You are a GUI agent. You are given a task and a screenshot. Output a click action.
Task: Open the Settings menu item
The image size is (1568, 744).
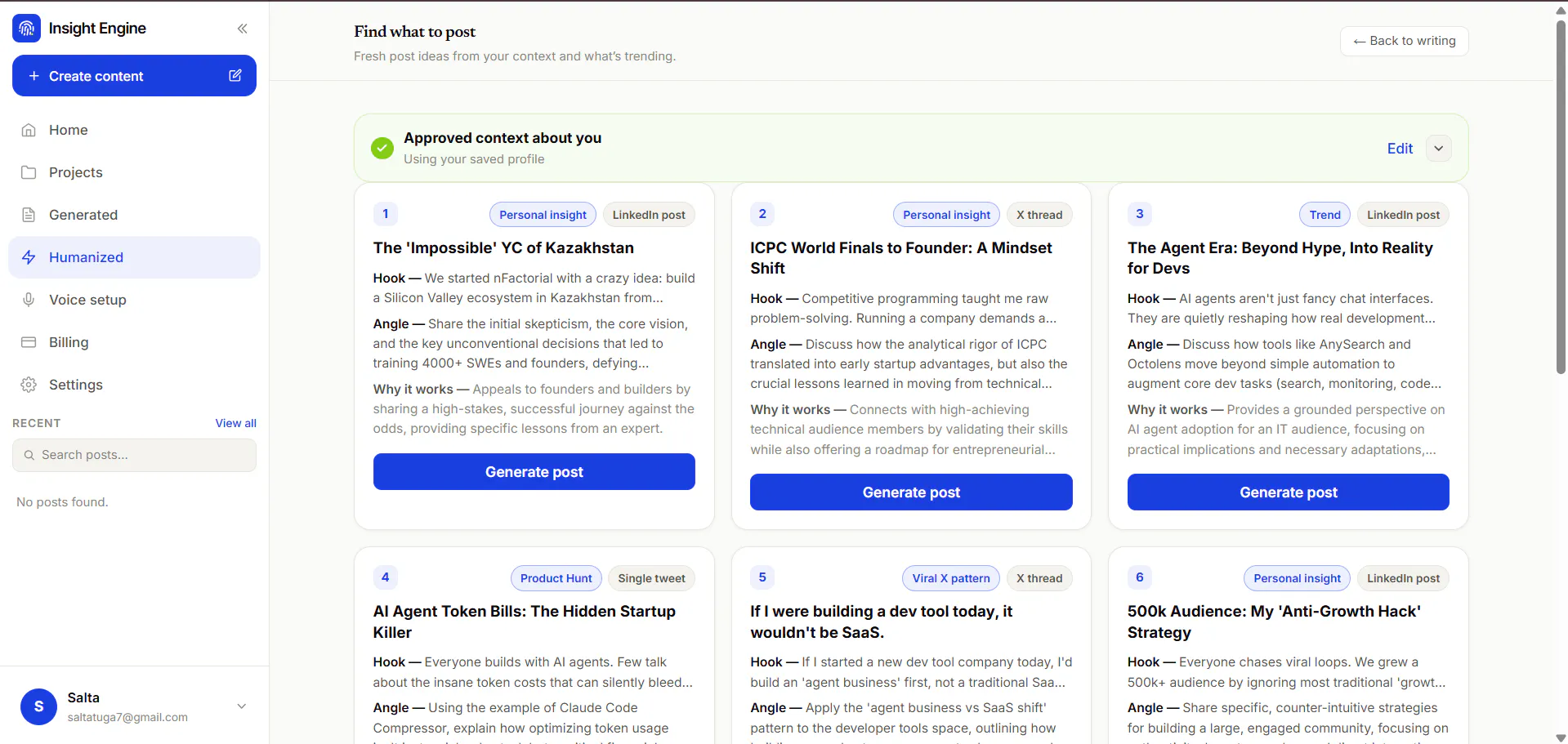[x=134, y=385]
